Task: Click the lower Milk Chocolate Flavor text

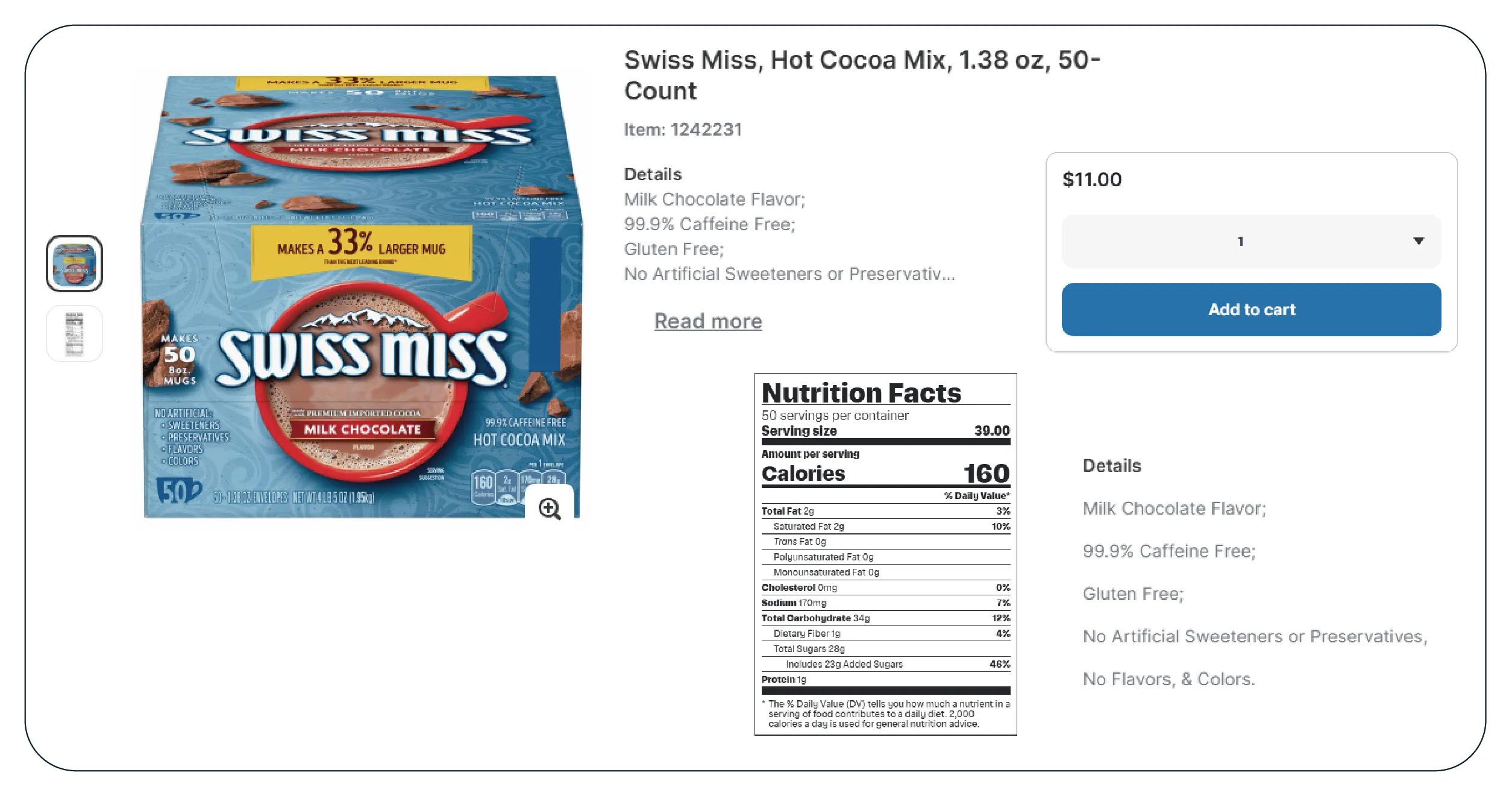Action: [1174, 509]
